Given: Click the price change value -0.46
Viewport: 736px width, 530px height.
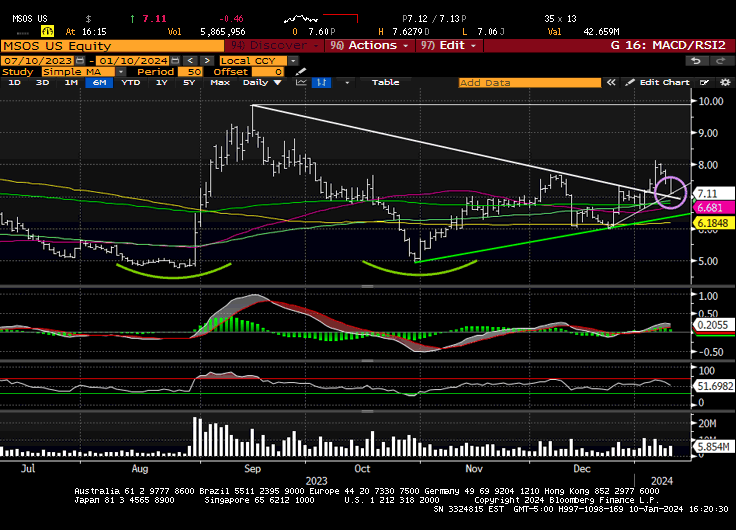Looking at the screenshot, I should (231, 19).
